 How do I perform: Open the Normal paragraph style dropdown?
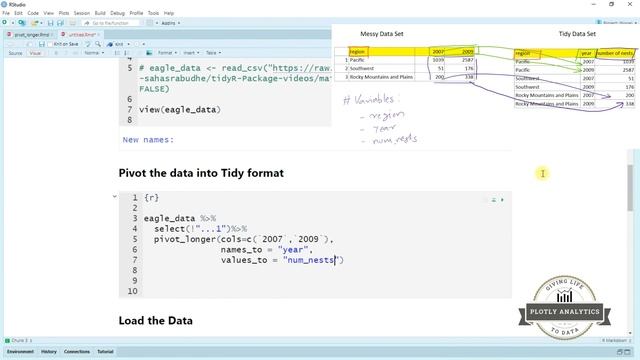pyautogui.click(x=94, y=53)
